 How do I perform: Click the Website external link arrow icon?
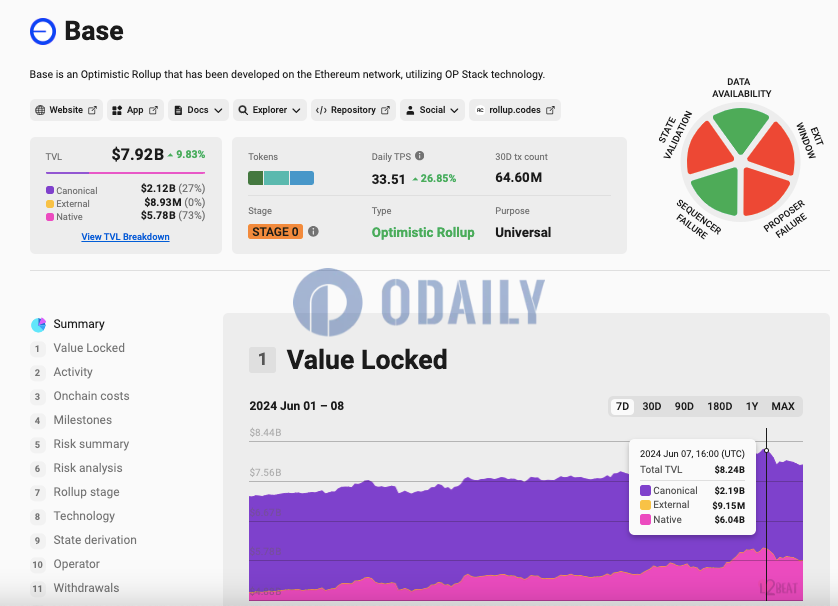click(x=92, y=110)
